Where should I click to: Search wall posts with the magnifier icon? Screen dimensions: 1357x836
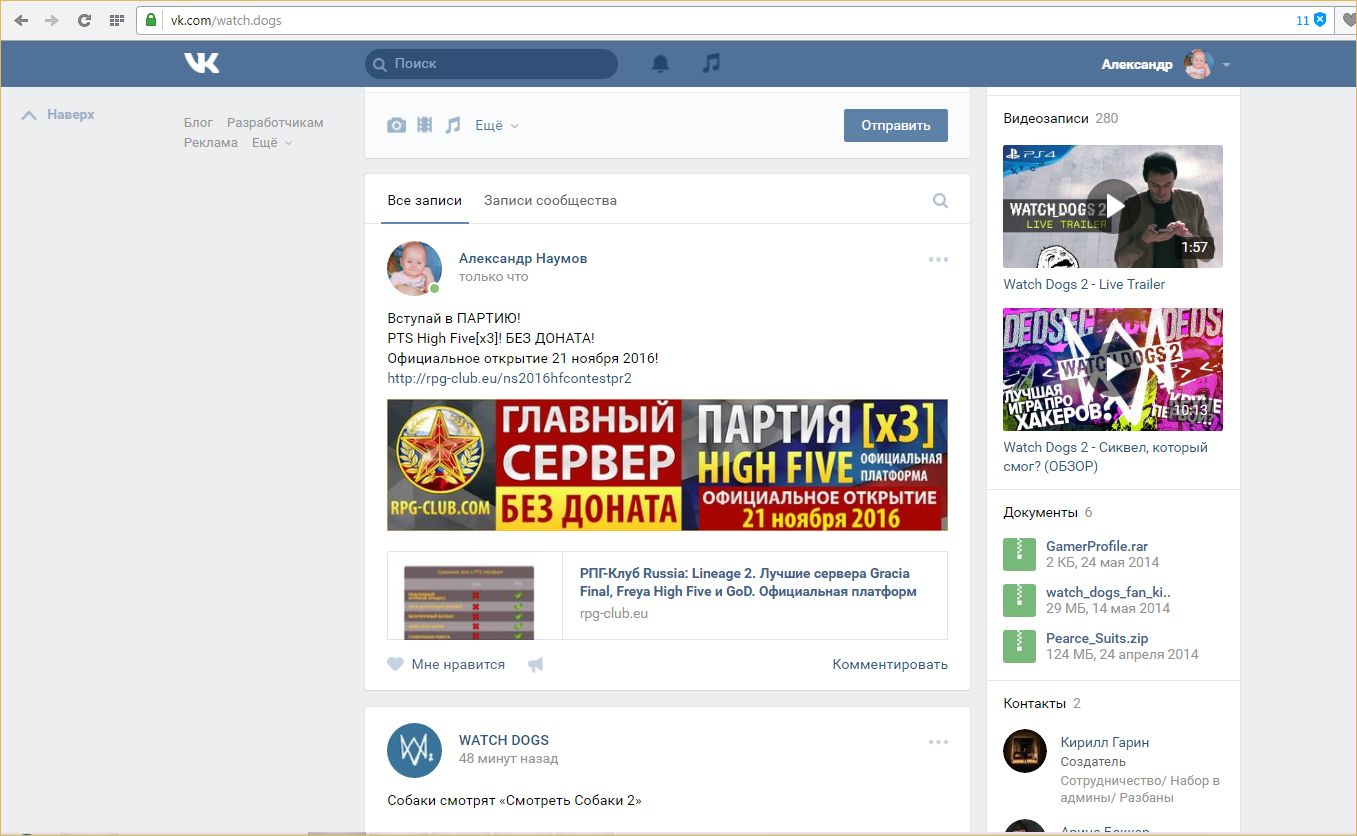tap(940, 200)
